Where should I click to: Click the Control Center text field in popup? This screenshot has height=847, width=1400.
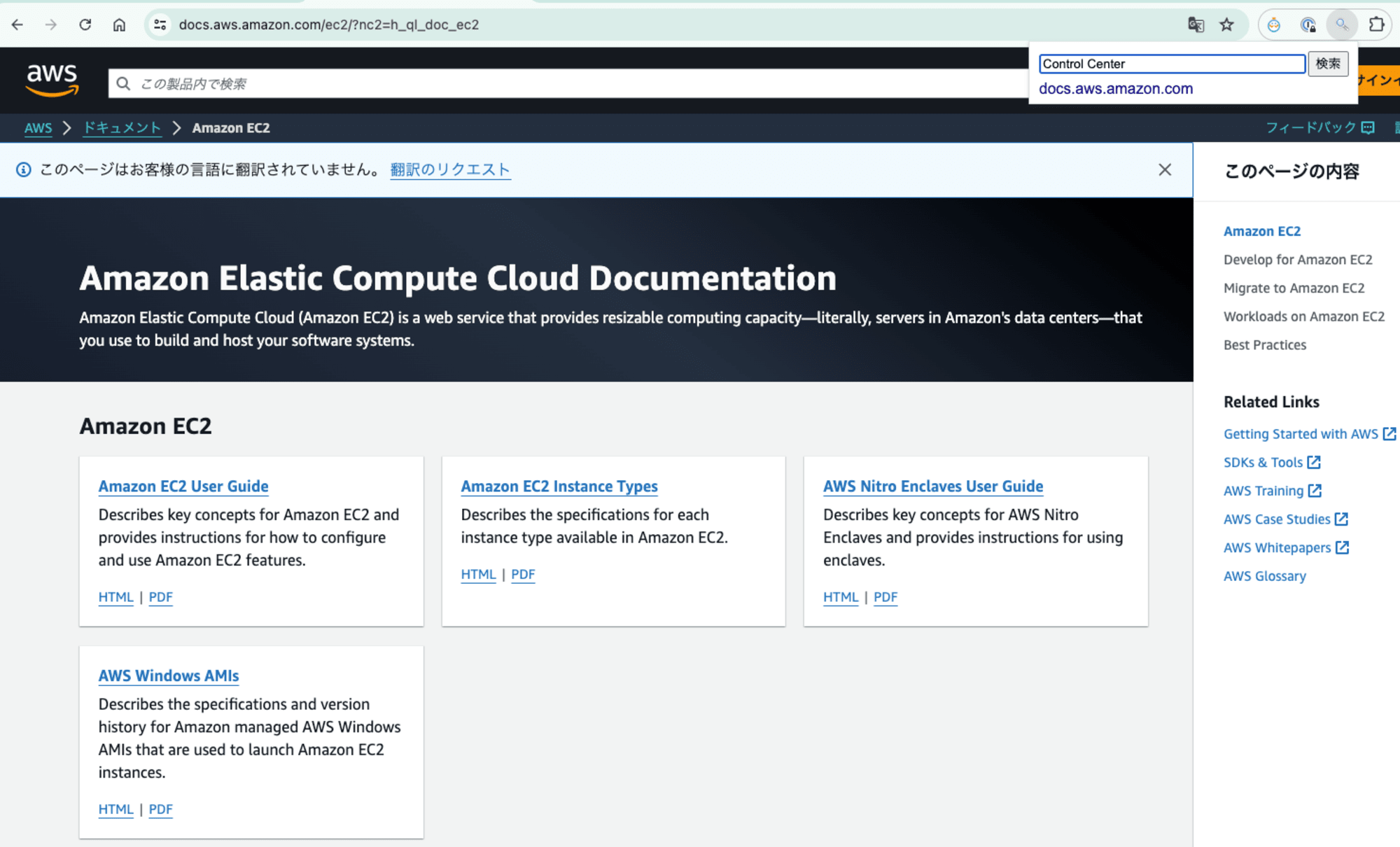(x=1172, y=64)
